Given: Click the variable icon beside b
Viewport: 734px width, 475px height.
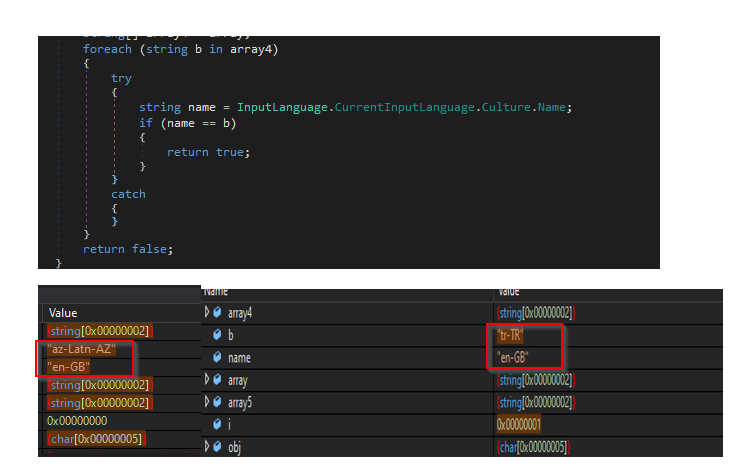Looking at the screenshot, I should (x=217, y=336).
